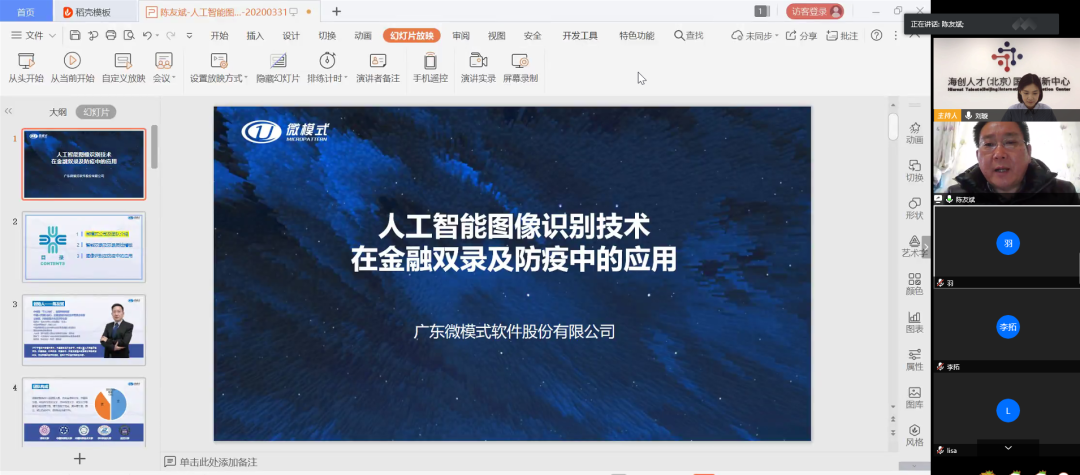
Task: Expand the unsynced (未同步) cloud dropdown
Action: 776,36
